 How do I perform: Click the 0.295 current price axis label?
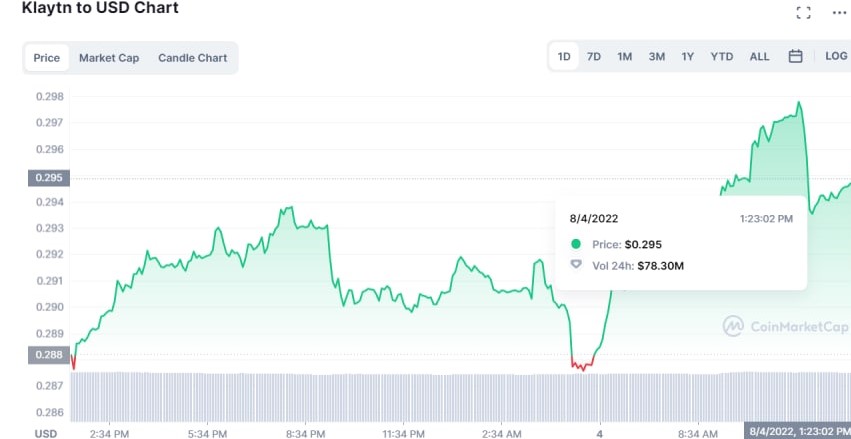coord(49,178)
